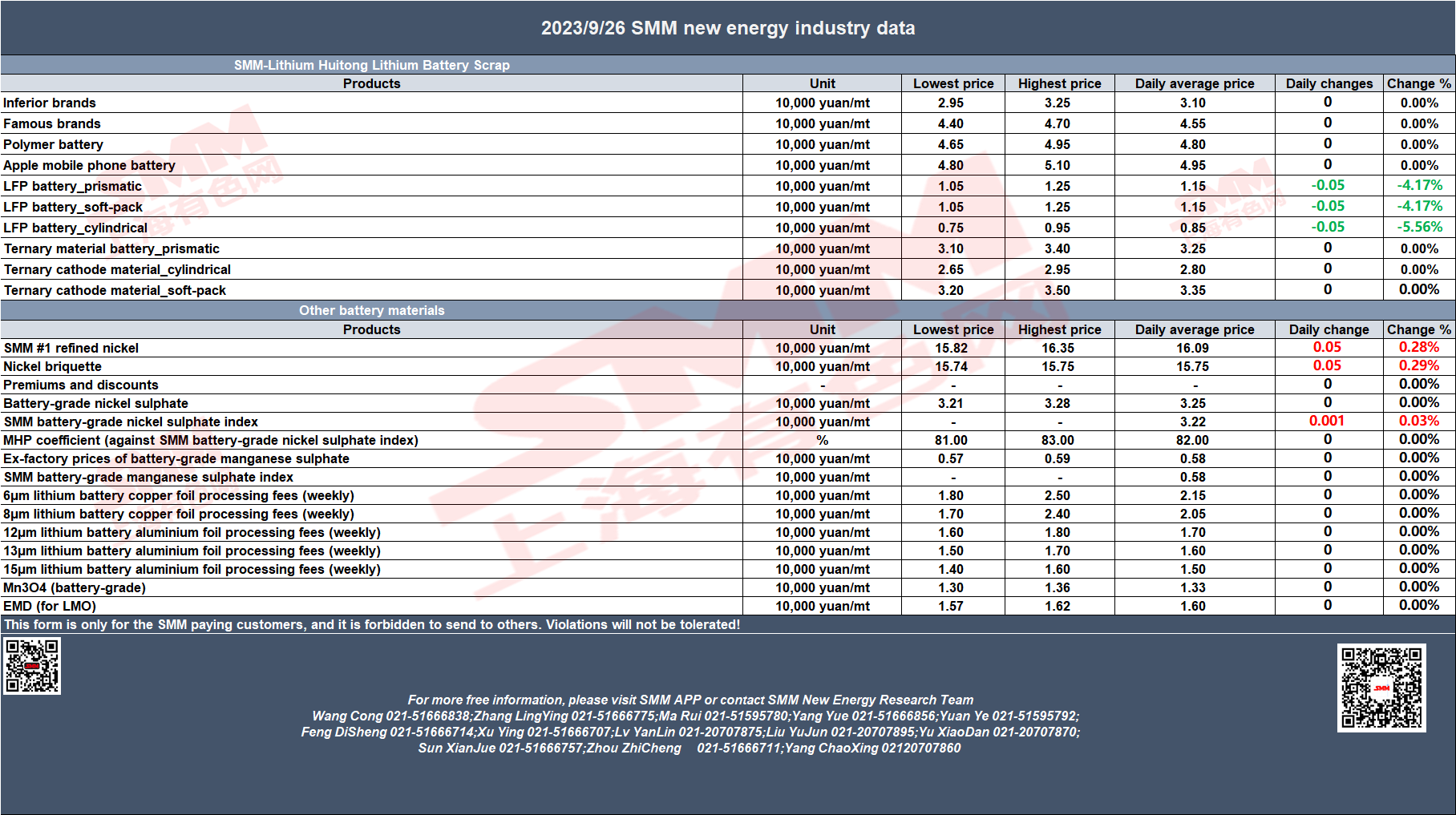Click 'SMM battery-grade manganese sulphate index' label
The width and height of the screenshot is (1456, 815).
148,477
